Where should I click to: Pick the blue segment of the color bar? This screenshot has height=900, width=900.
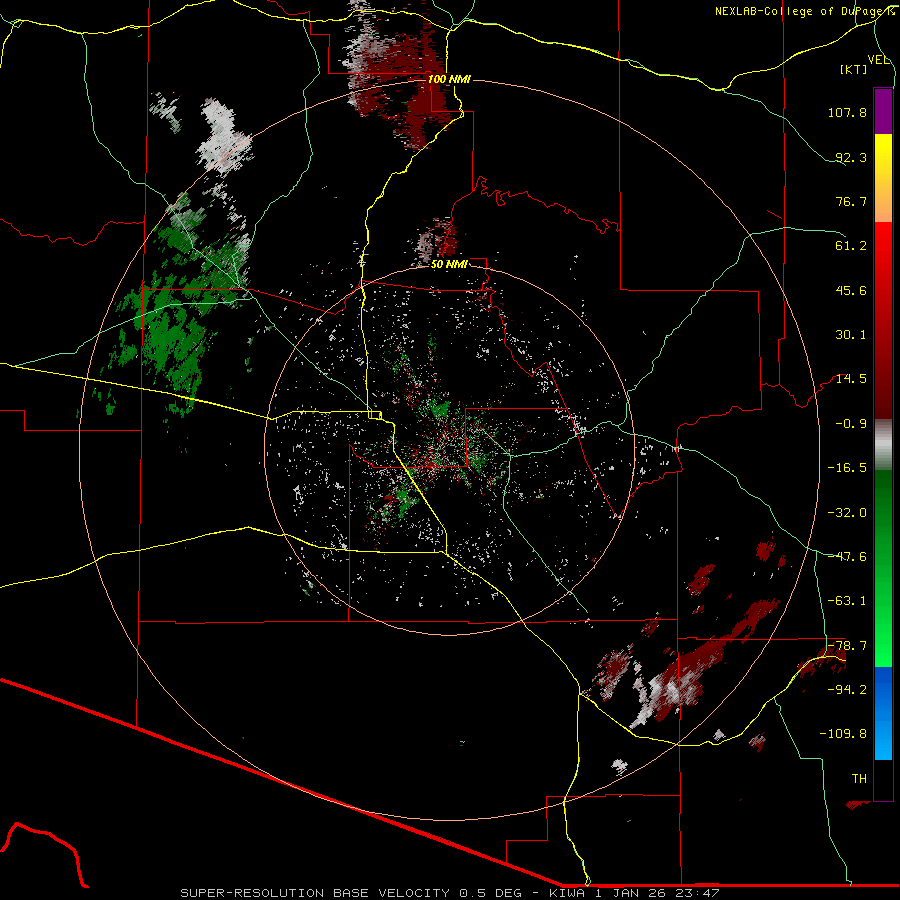883,713
